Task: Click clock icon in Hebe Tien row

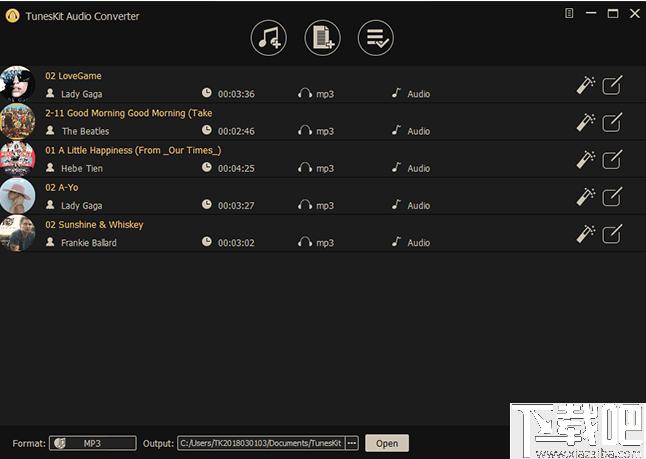Action: (207, 167)
